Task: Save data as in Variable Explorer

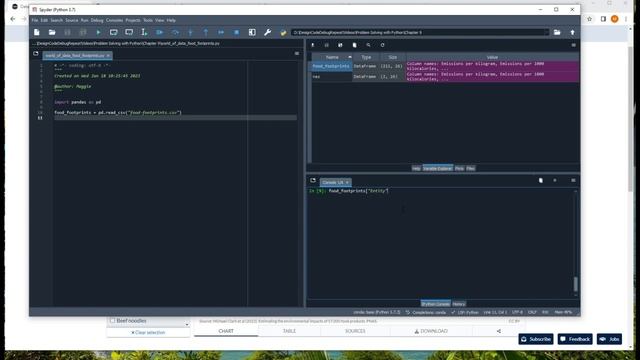Action: (340, 45)
